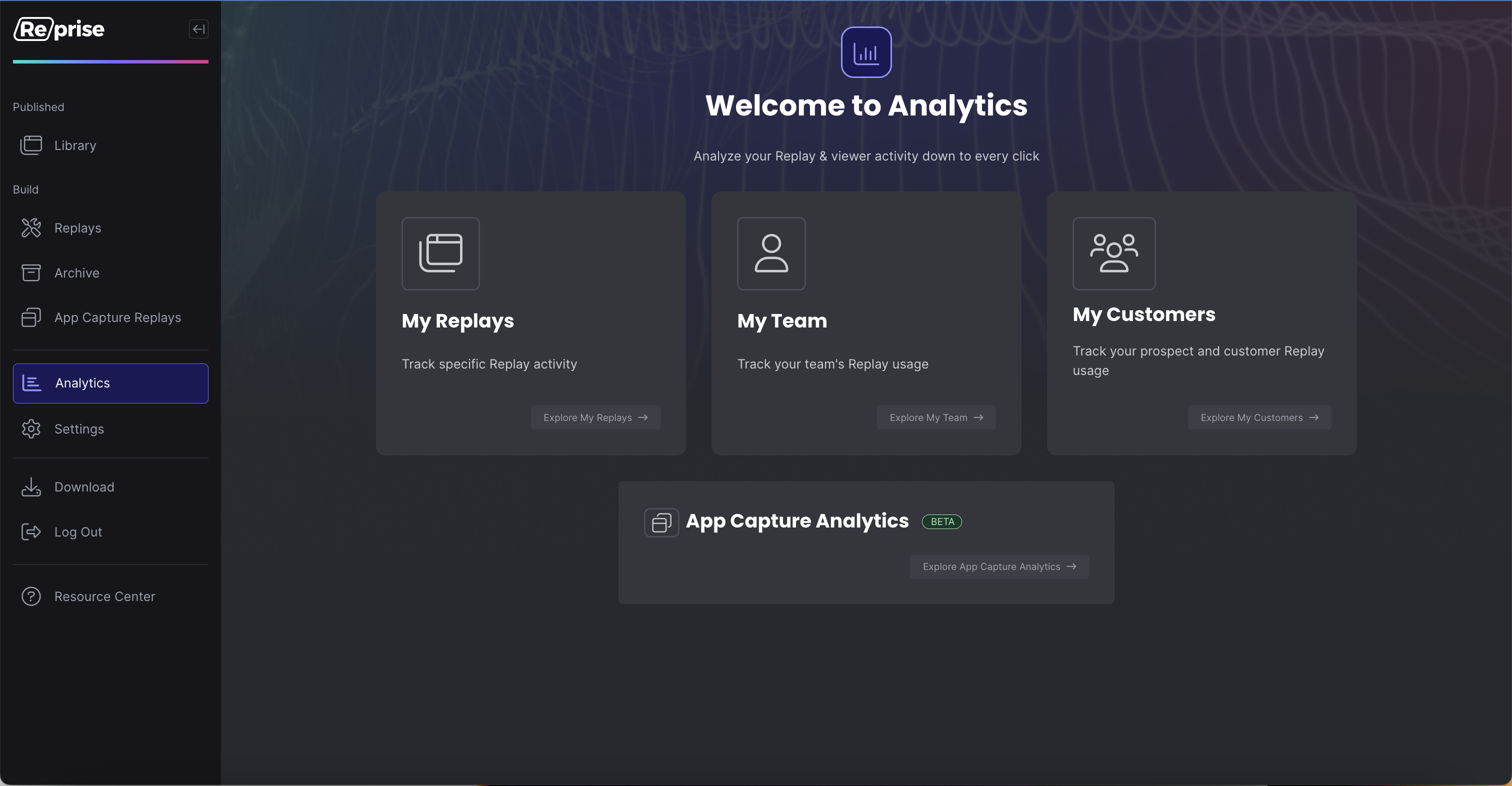The height and width of the screenshot is (786, 1512).
Task: Click the Archive box icon
Action: coord(31,272)
